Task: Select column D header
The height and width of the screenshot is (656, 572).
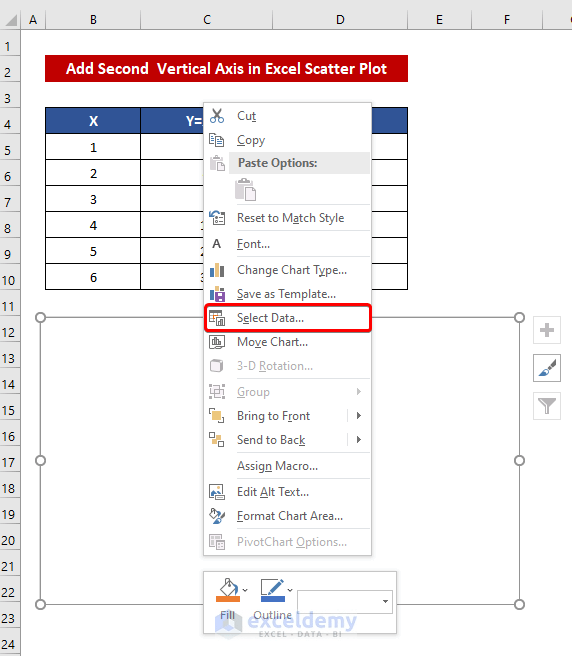Action: (x=340, y=19)
